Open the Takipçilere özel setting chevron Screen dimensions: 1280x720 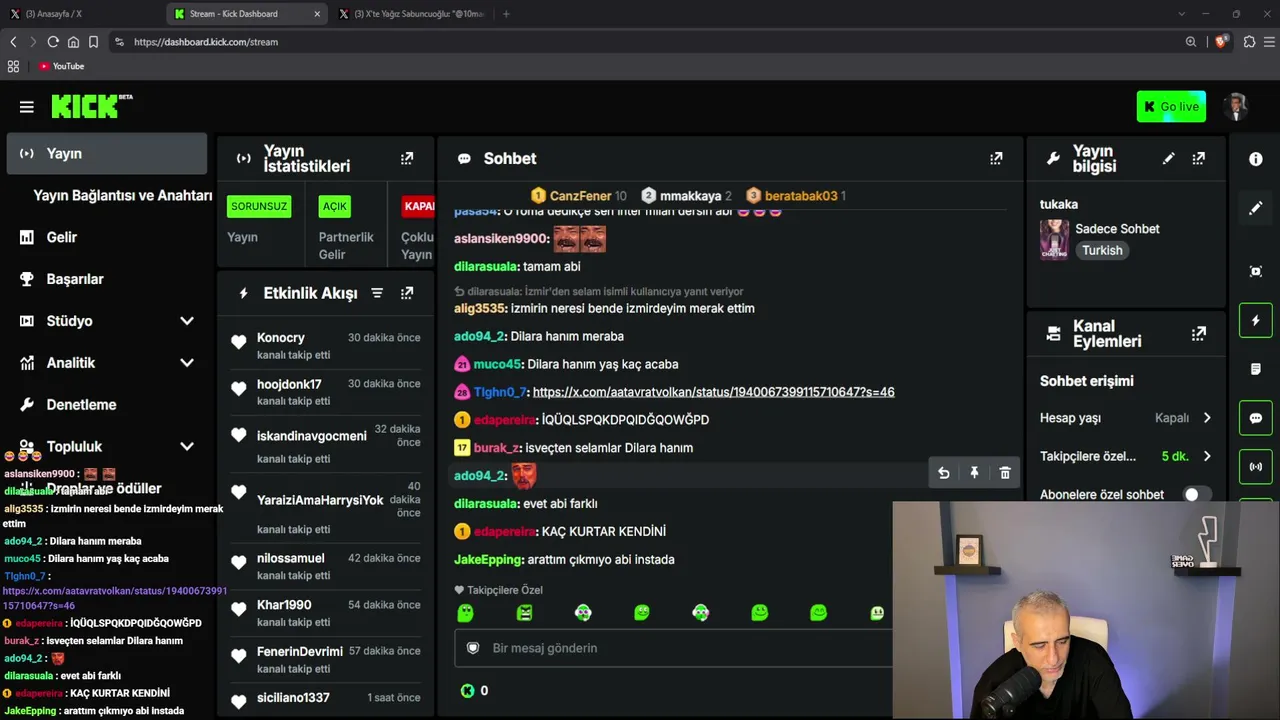pyautogui.click(x=1206, y=456)
